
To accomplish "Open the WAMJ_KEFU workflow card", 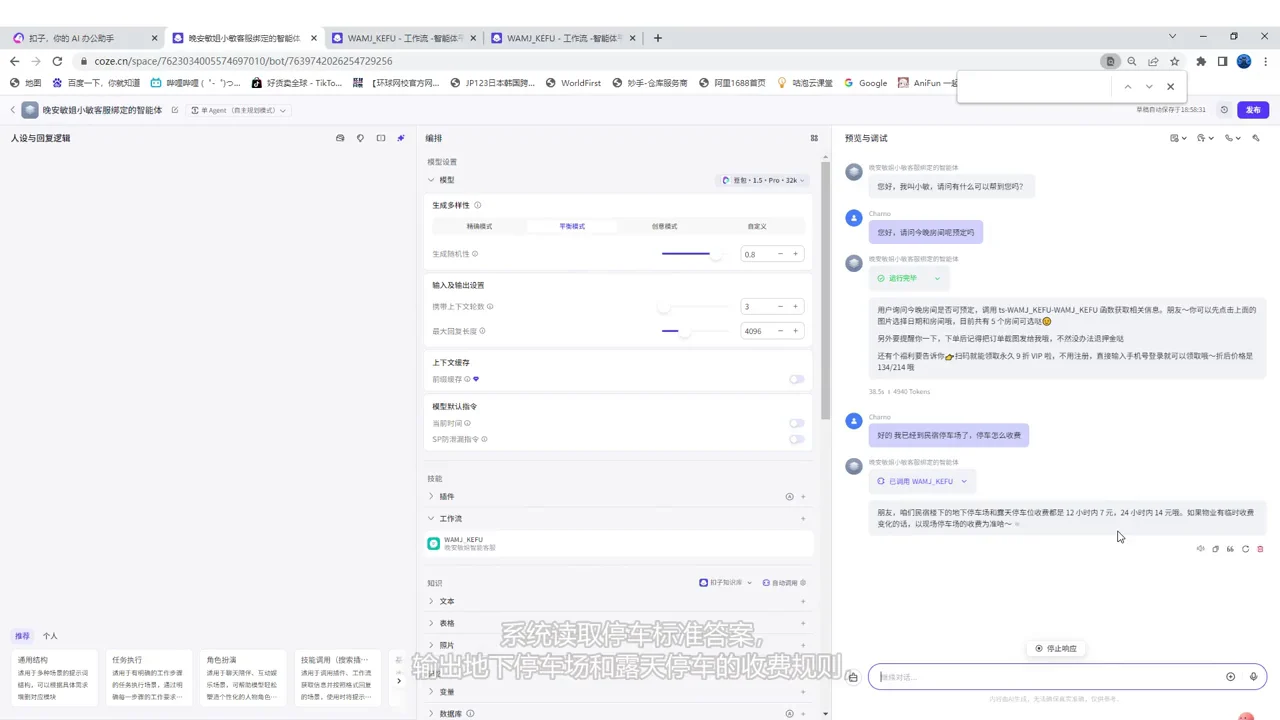I will pyautogui.click(x=619, y=543).
